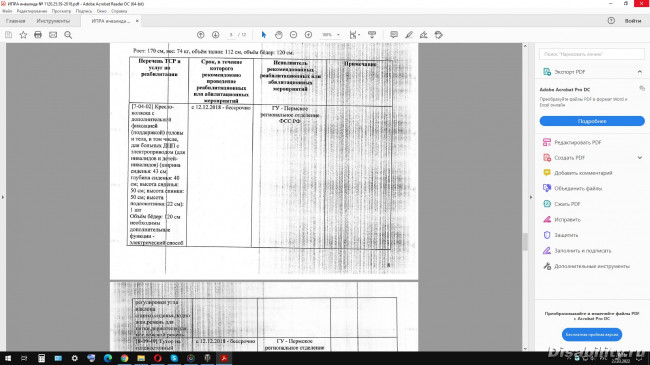650x365 pixels.
Task: Zoom in with plus icon
Action: tap(308, 35)
